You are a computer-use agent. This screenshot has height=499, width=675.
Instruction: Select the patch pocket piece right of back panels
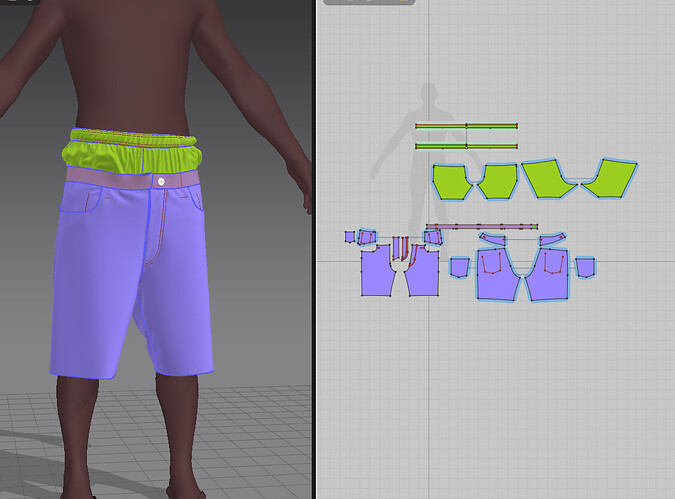click(x=585, y=267)
